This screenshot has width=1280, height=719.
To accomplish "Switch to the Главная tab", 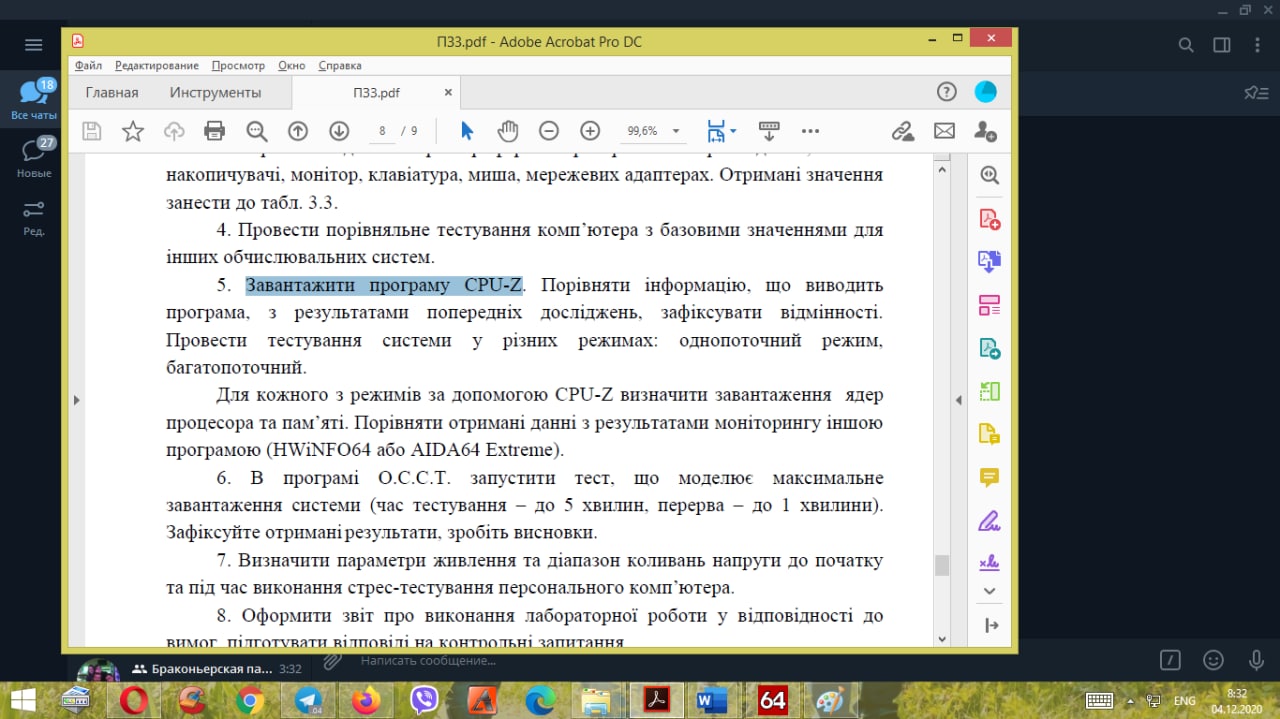I will point(112,92).
